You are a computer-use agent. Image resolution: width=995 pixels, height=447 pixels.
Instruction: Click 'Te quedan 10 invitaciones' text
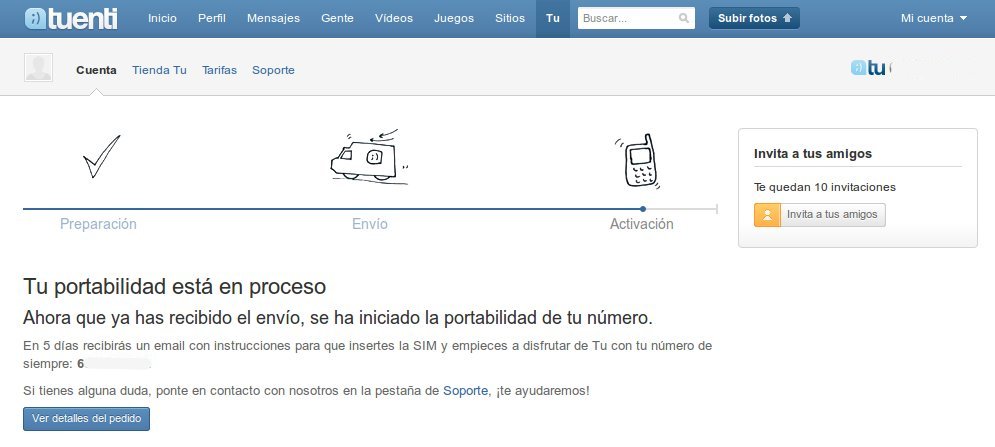[x=825, y=187]
